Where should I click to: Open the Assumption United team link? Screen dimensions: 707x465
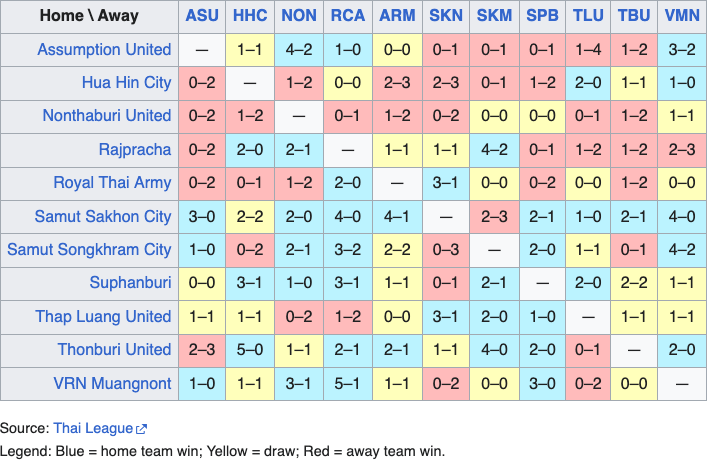(104, 49)
